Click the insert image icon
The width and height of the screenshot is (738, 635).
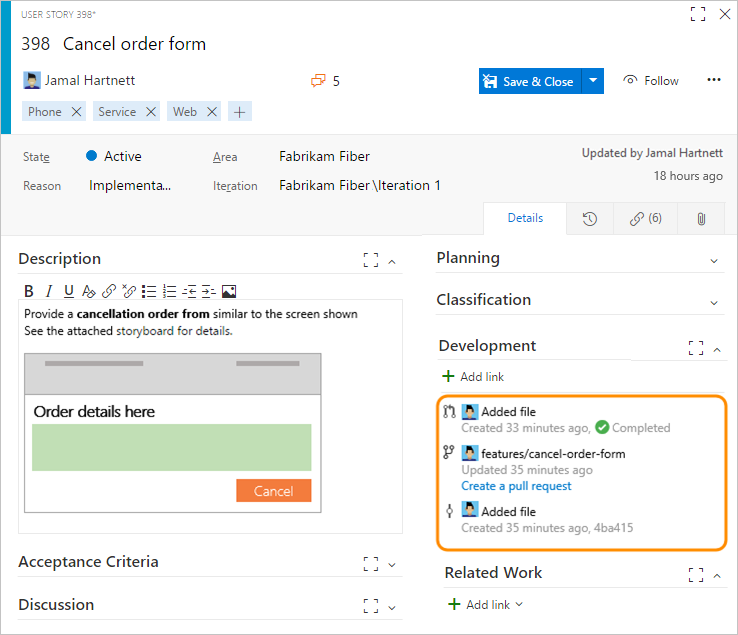pos(229,291)
